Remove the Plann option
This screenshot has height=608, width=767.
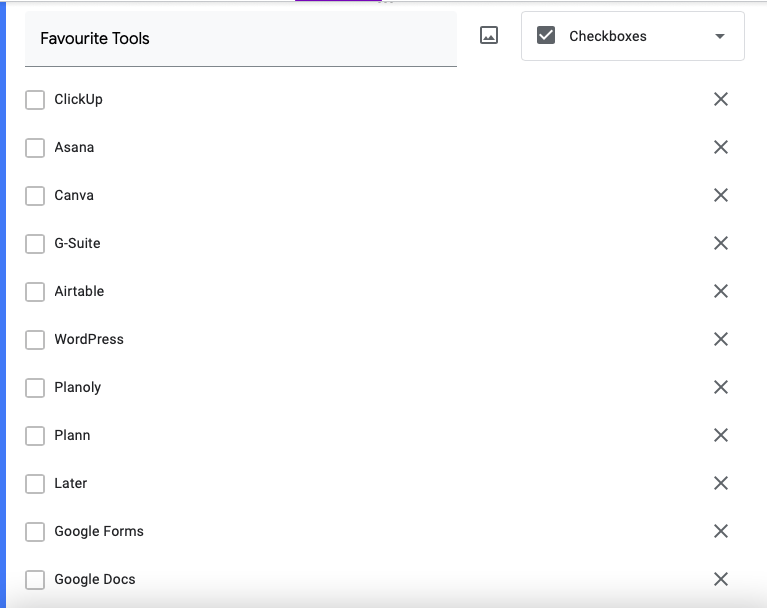pyautogui.click(x=721, y=435)
